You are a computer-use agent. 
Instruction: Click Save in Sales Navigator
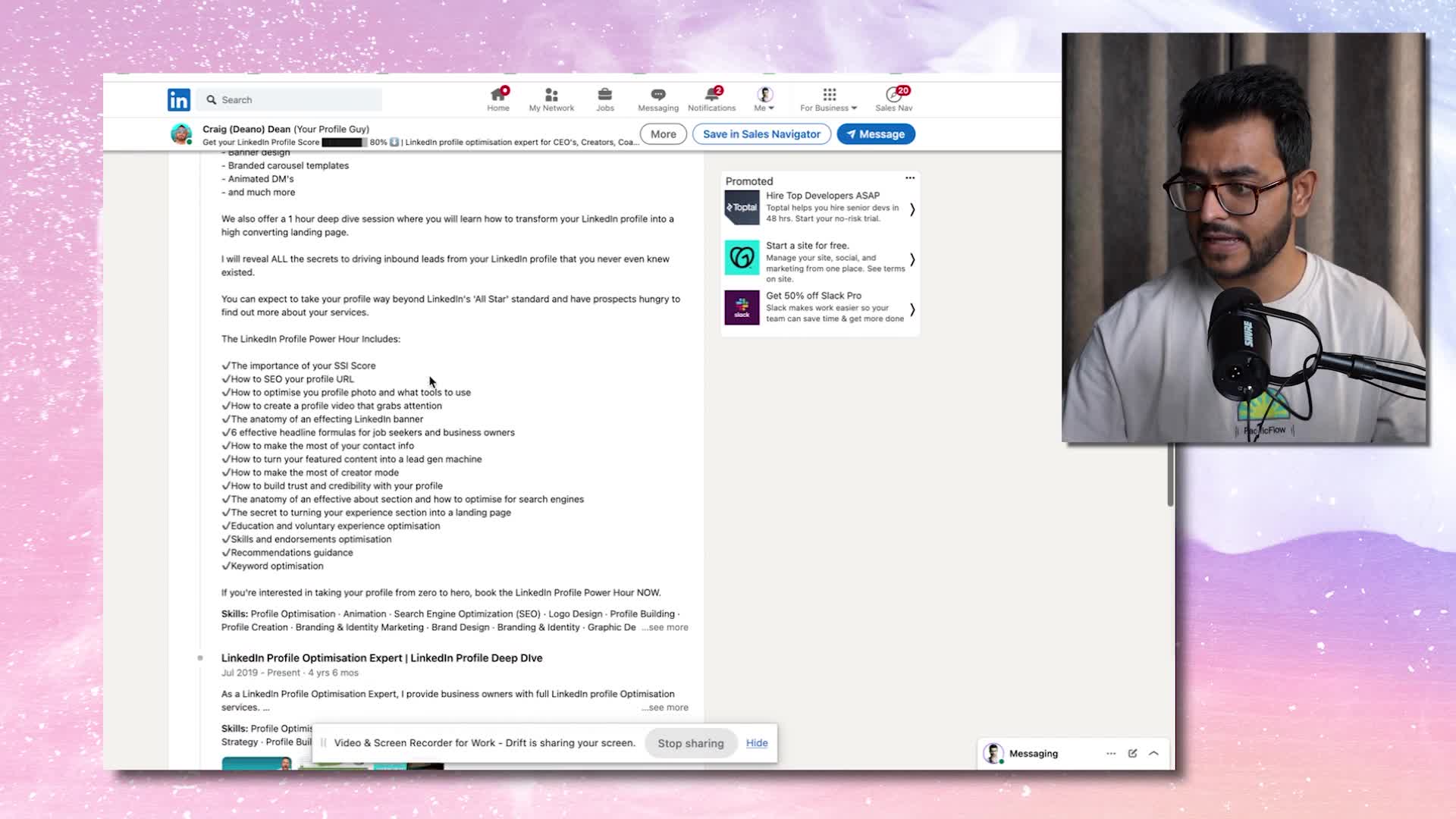761,134
